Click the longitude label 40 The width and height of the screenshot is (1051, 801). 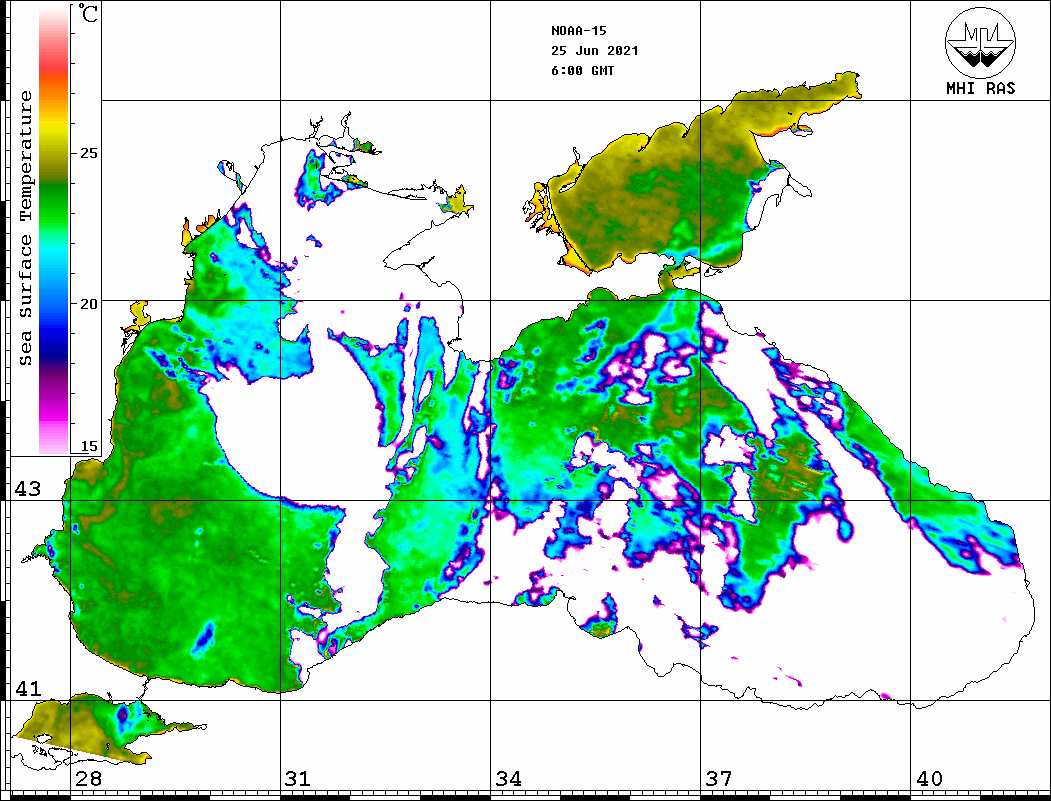click(929, 779)
